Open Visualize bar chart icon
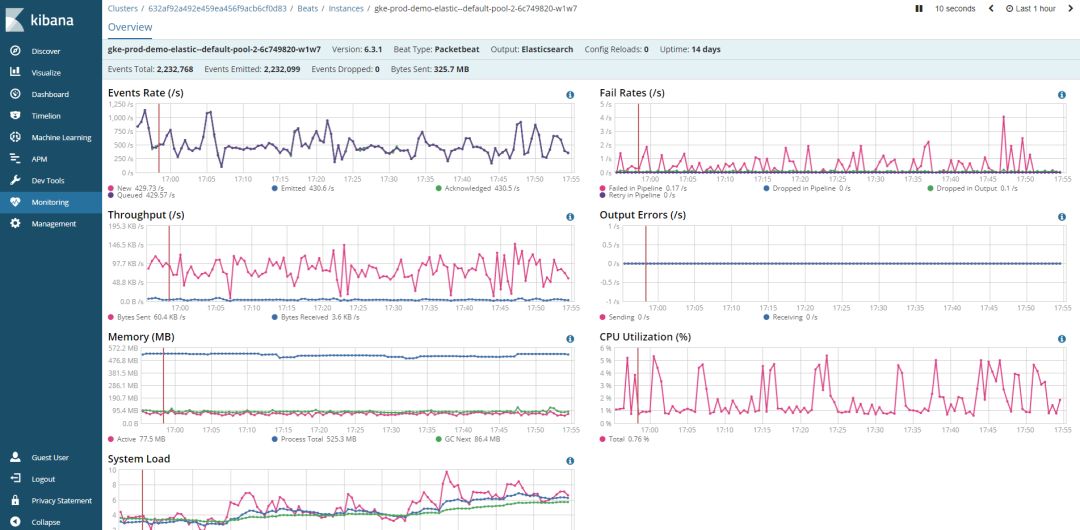 [x=15, y=72]
